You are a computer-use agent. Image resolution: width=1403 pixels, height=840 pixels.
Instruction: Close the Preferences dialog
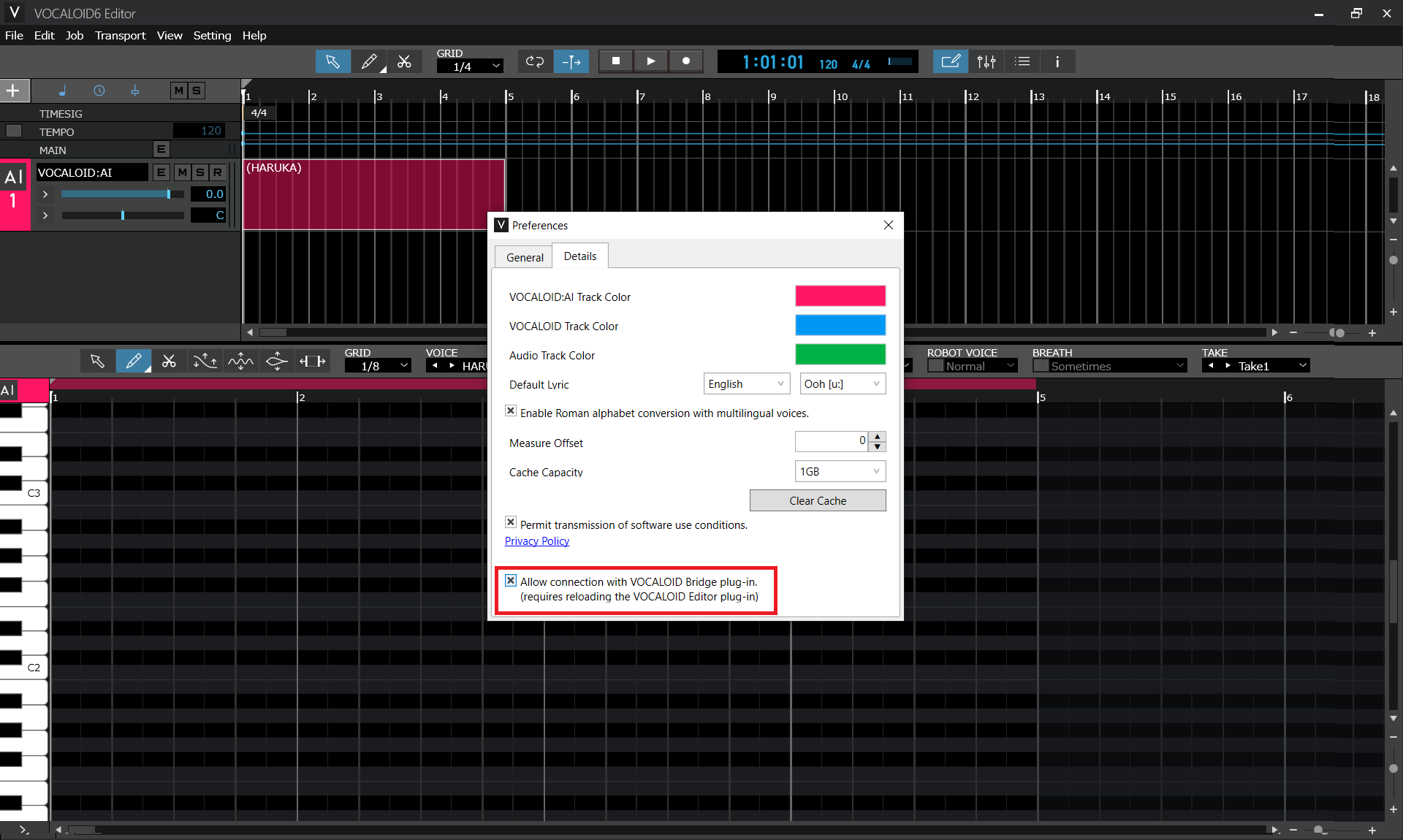889,225
